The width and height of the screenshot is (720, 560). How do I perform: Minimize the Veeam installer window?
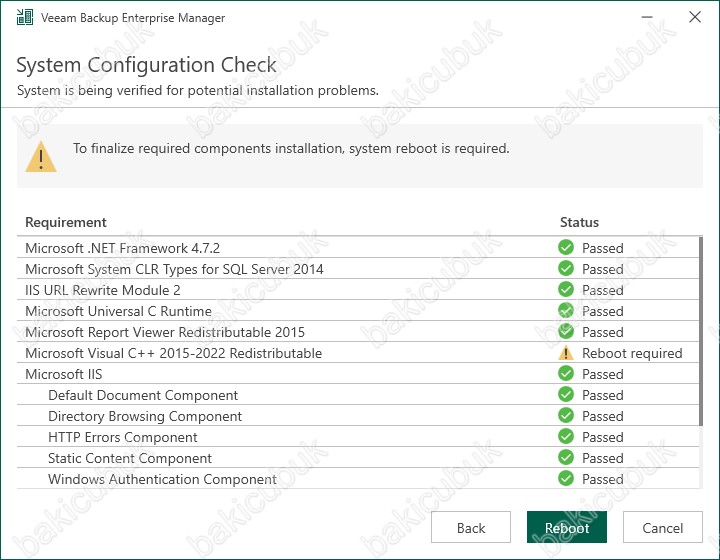647,17
